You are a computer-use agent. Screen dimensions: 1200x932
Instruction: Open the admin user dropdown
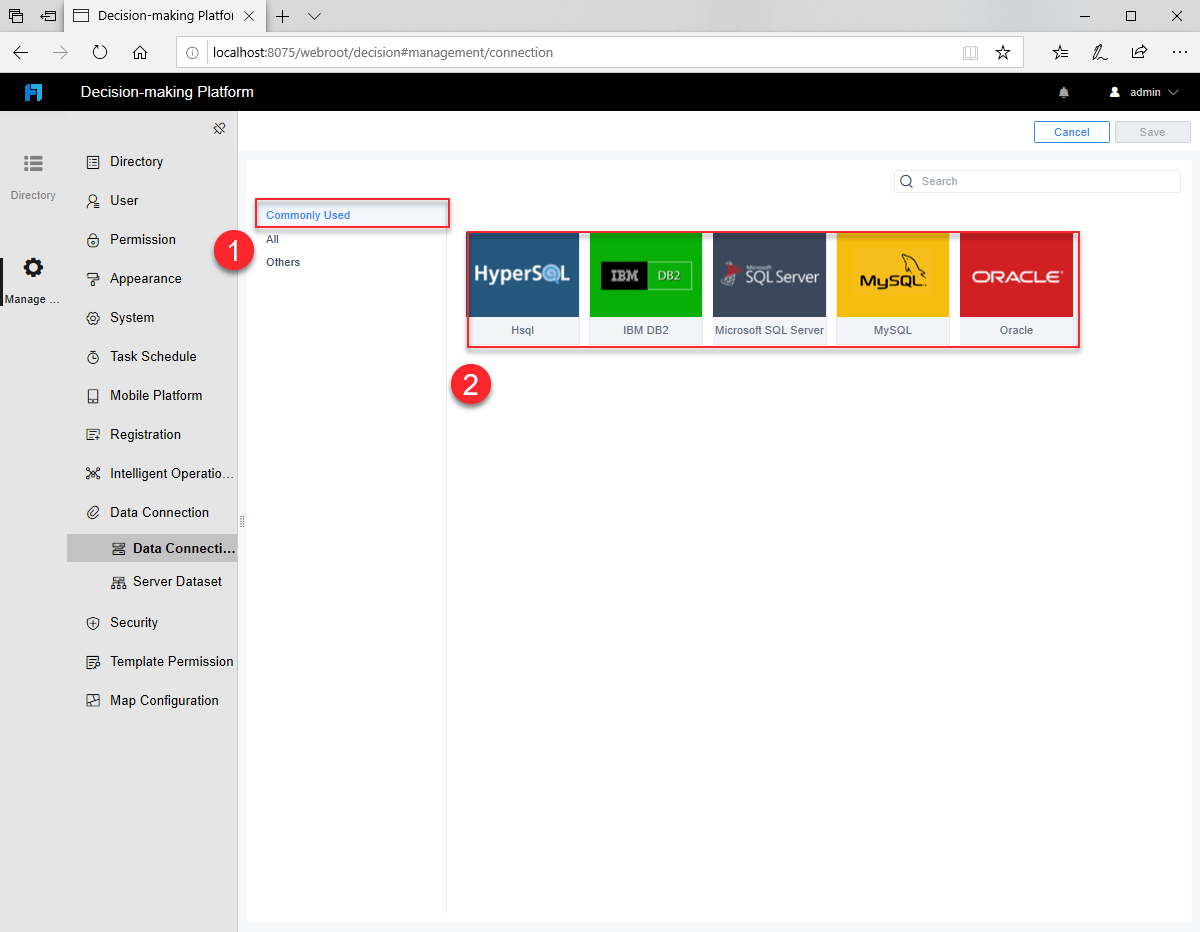click(1144, 92)
